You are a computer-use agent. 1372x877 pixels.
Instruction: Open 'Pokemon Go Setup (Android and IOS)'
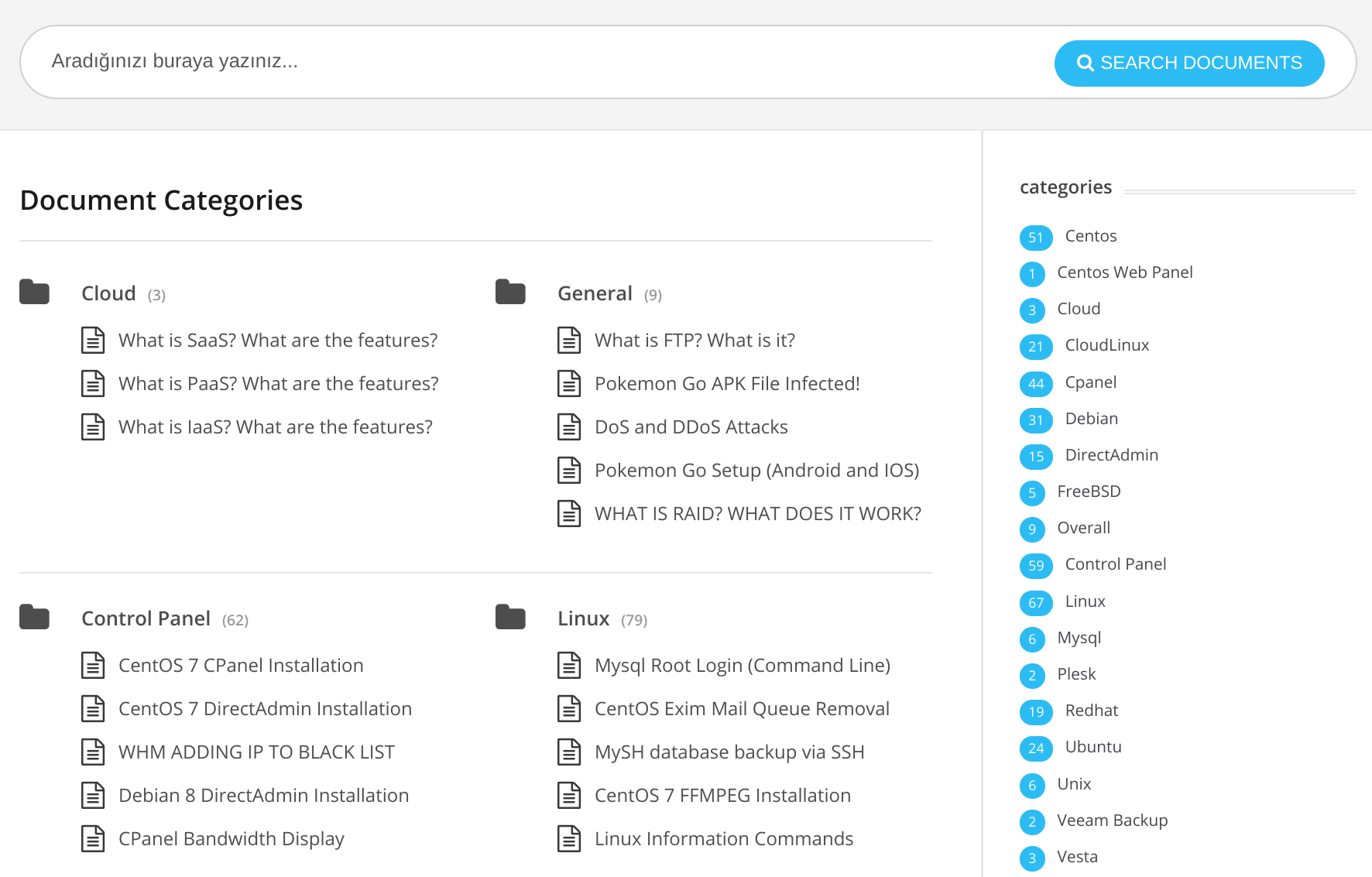(x=757, y=470)
